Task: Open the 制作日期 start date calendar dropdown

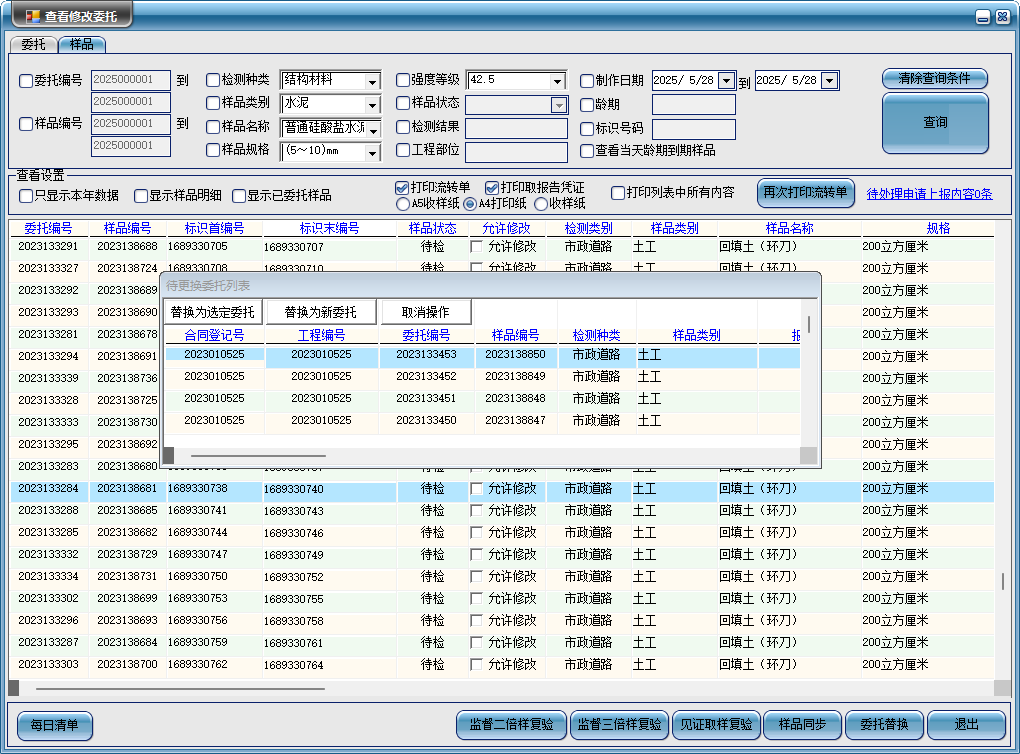Action: 727,81
